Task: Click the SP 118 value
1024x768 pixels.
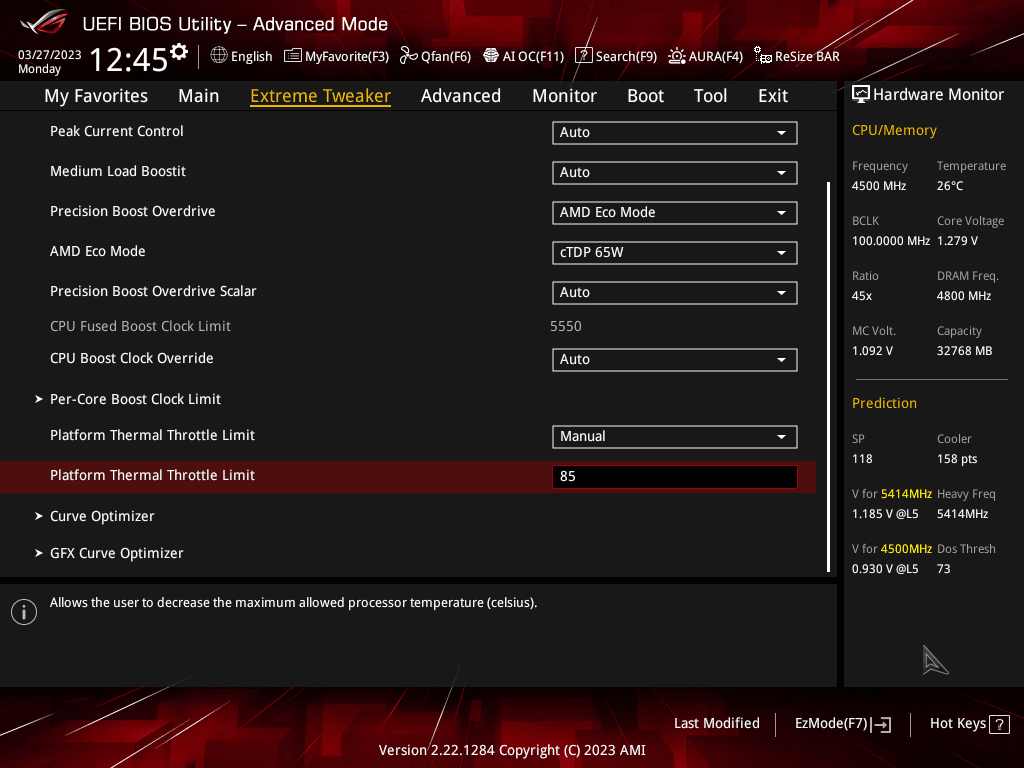Action: pyautogui.click(x=862, y=458)
